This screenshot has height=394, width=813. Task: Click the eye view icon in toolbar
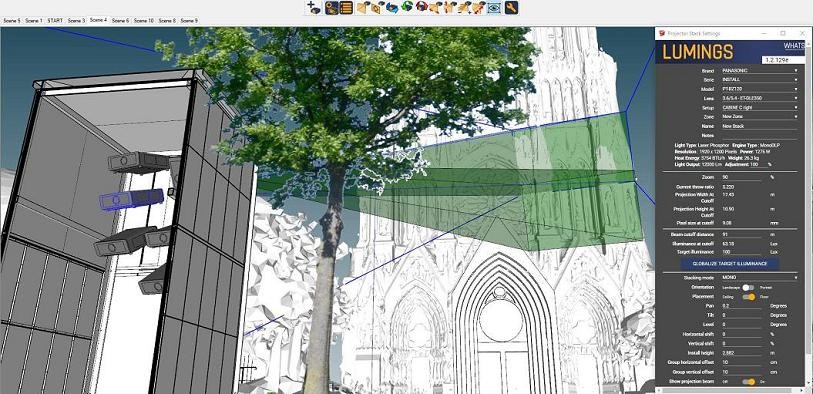(494, 7)
